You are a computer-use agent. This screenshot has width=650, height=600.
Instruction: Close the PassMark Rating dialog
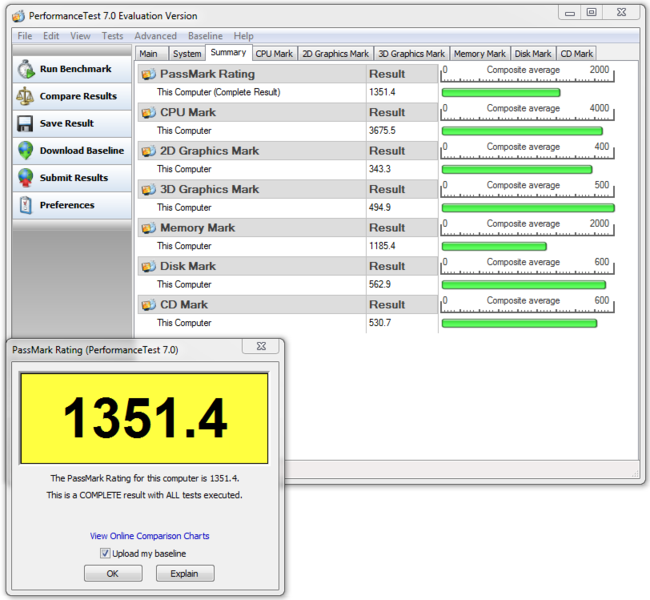tap(261, 346)
